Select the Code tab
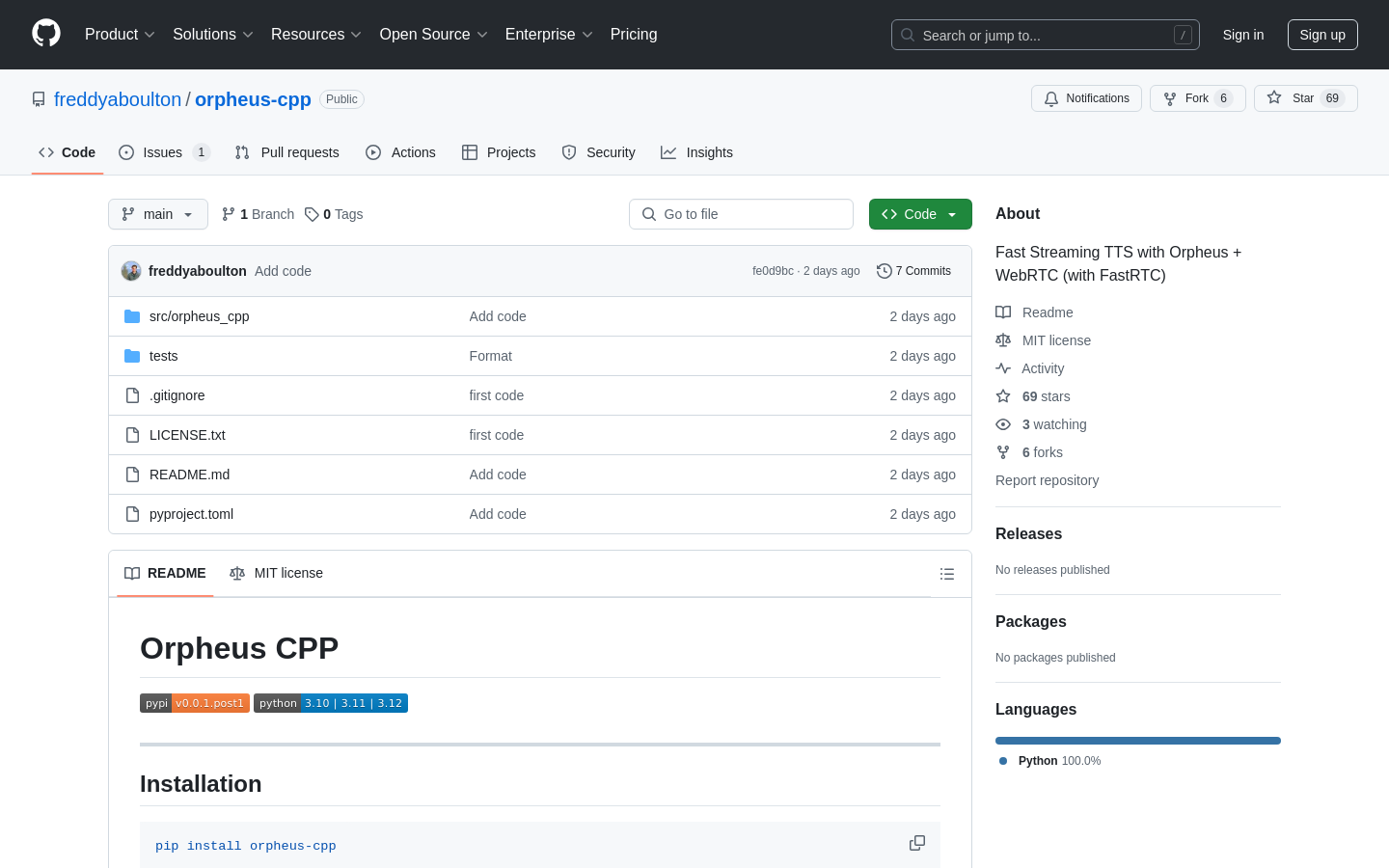Screen dimensions: 1389x868 click(68, 152)
